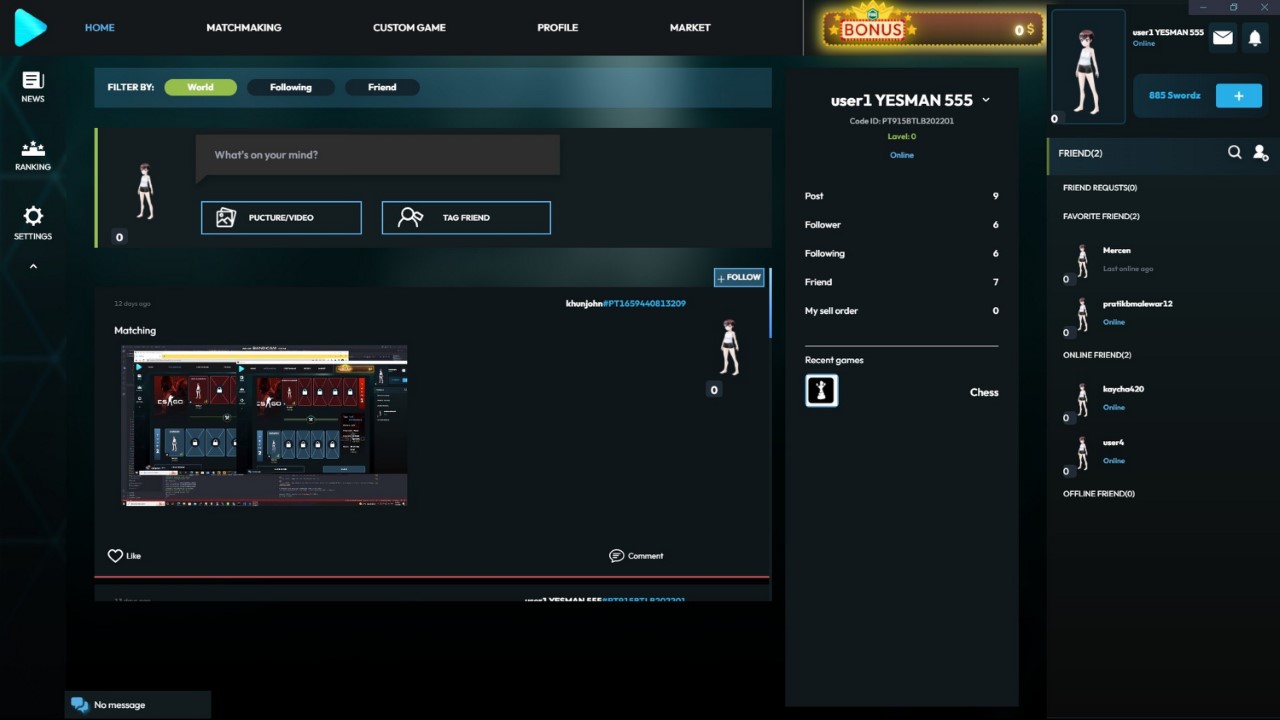This screenshot has height=720, width=1280.
Task: Open the Market tab
Action: (690, 27)
